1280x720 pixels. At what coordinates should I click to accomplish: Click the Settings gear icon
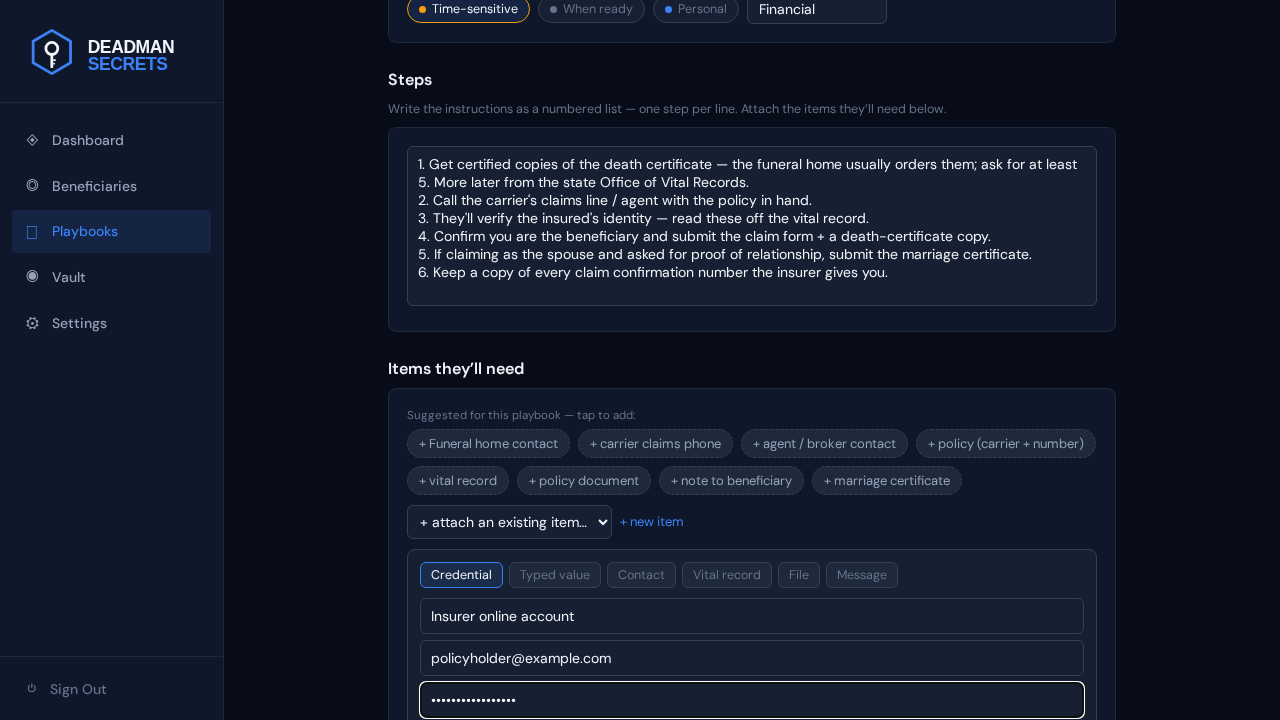click(32, 323)
